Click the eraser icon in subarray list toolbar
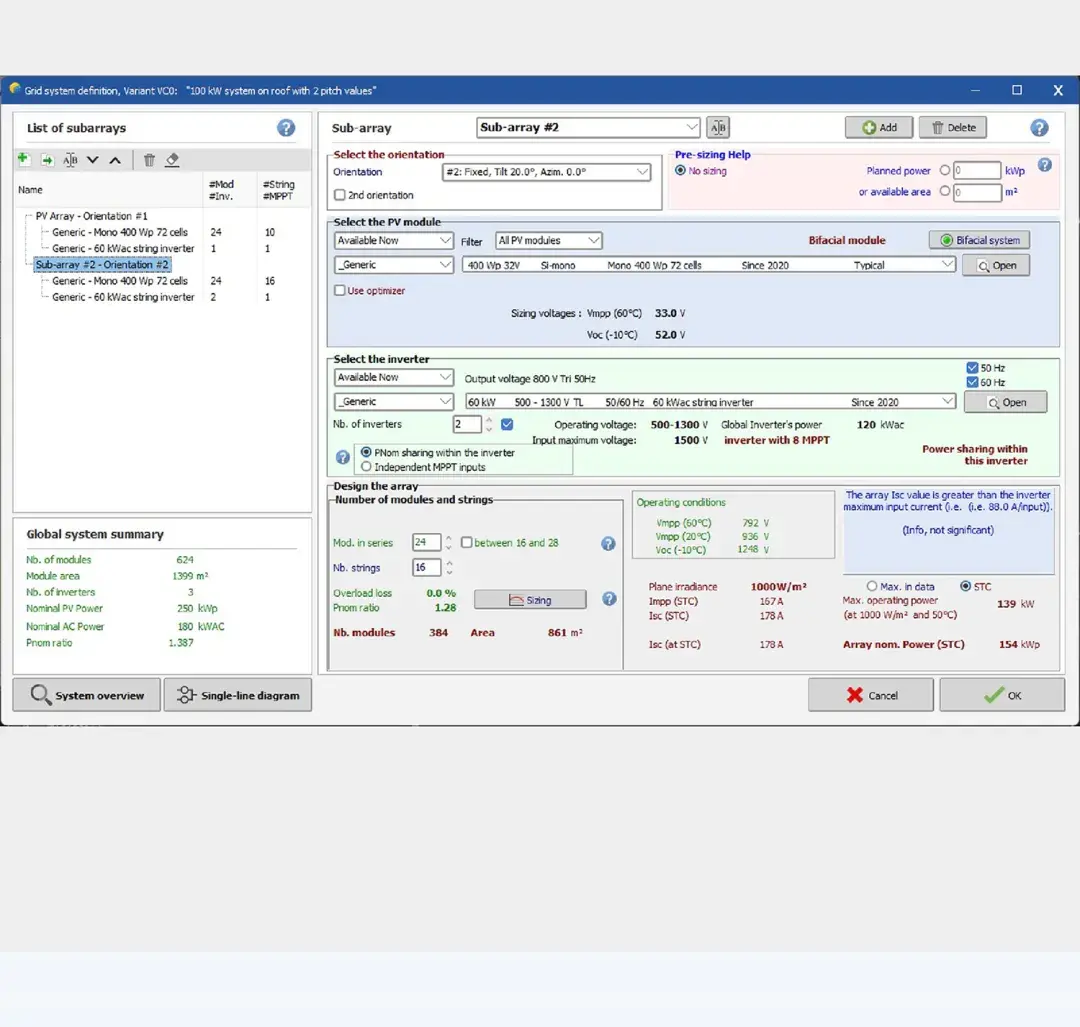Screen dimensions: 1080x1027 tap(172, 160)
